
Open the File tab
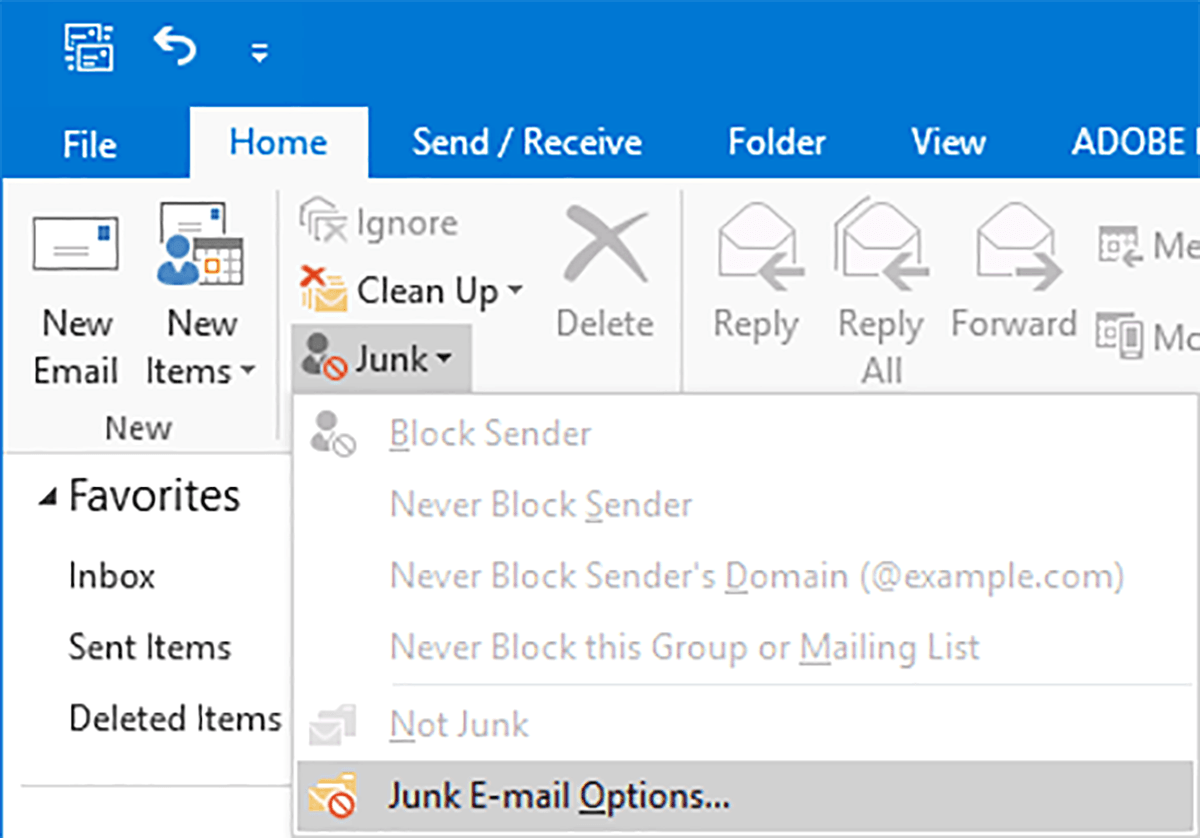[90, 145]
